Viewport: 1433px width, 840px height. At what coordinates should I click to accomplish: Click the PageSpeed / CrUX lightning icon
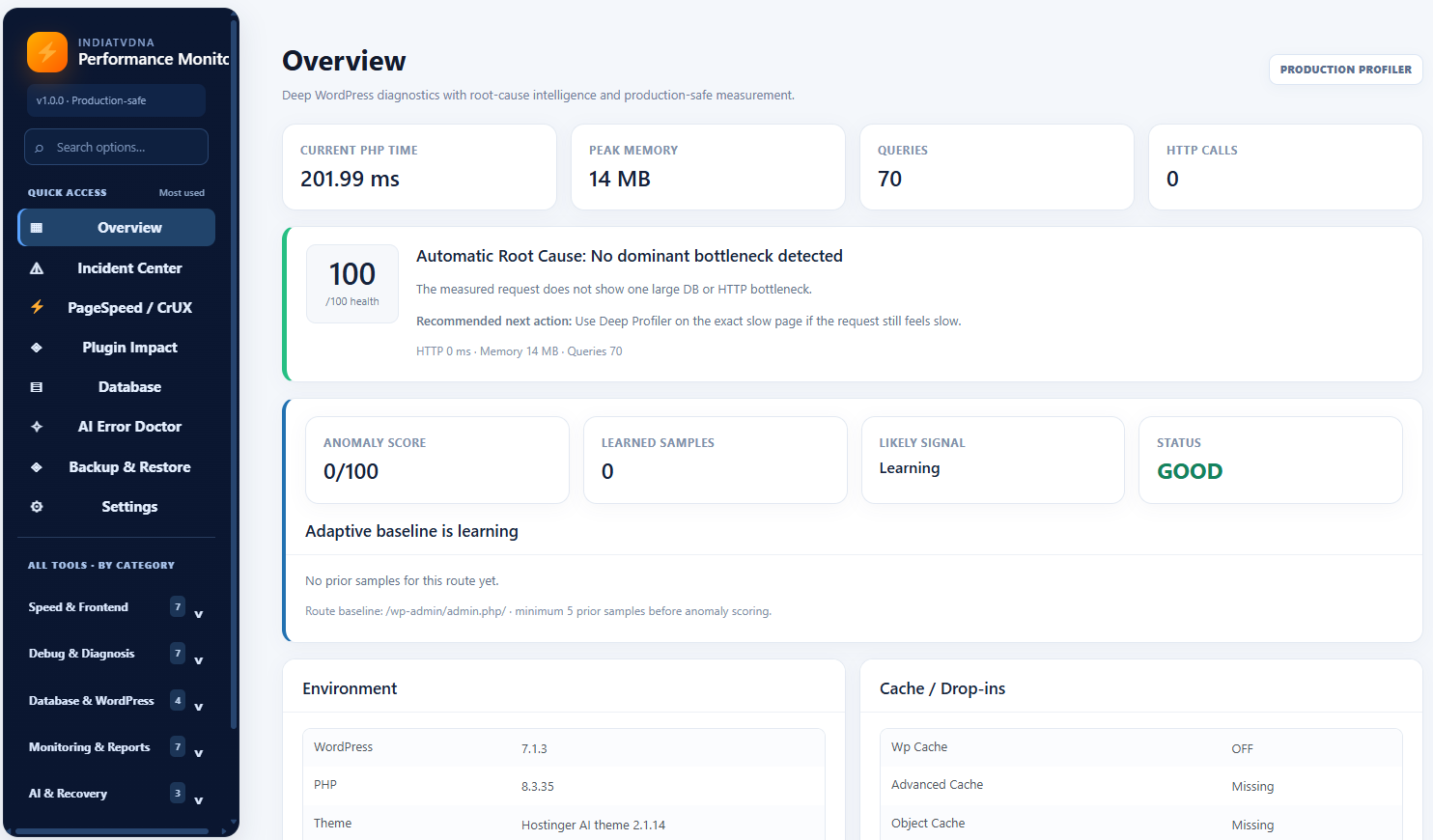tap(37, 307)
